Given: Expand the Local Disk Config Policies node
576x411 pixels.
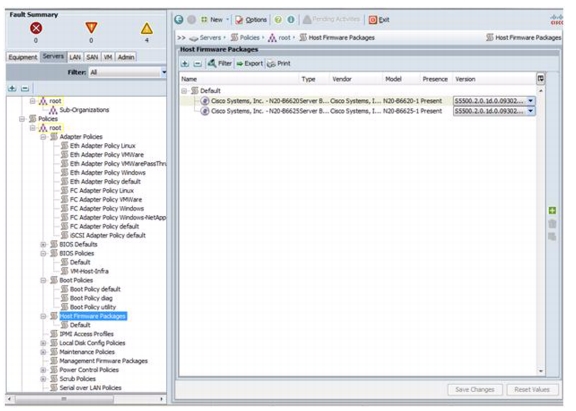Looking at the screenshot, I should pyautogui.click(x=43, y=343).
